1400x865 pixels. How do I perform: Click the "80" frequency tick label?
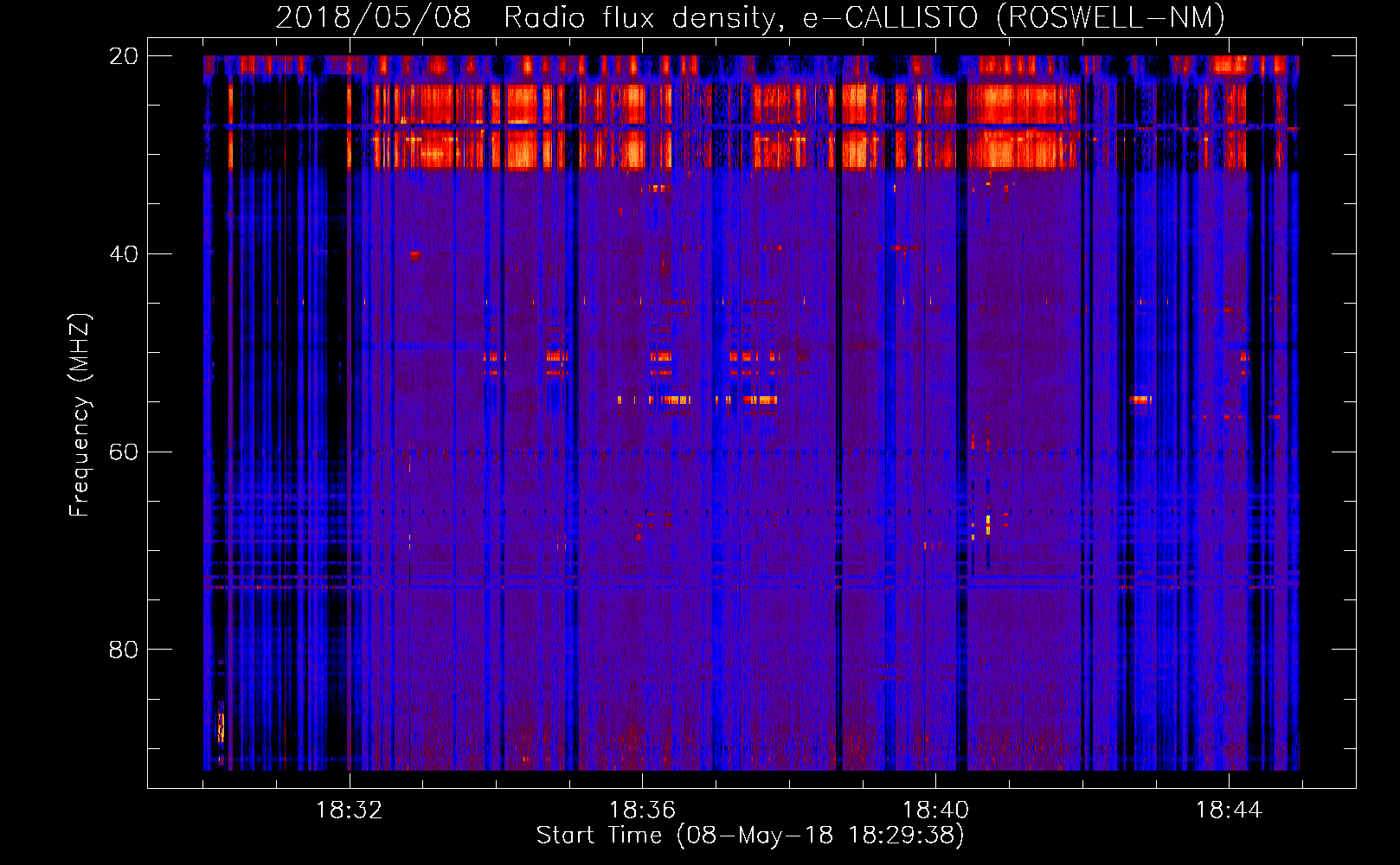tap(124, 650)
